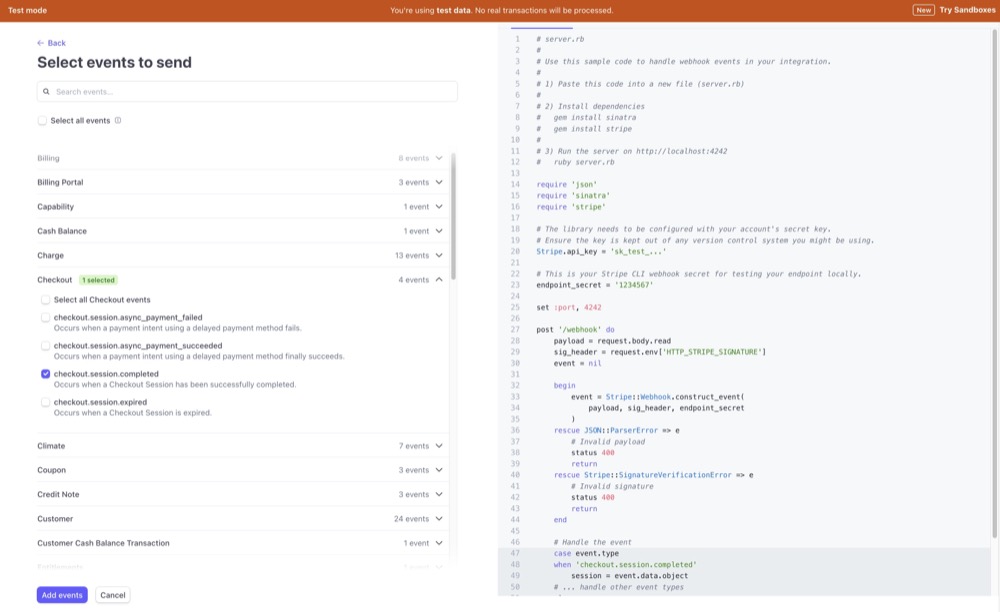This screenshot has width=1000, height=612.
Task: Expand the Capability chevron
Action: point(439,207)
